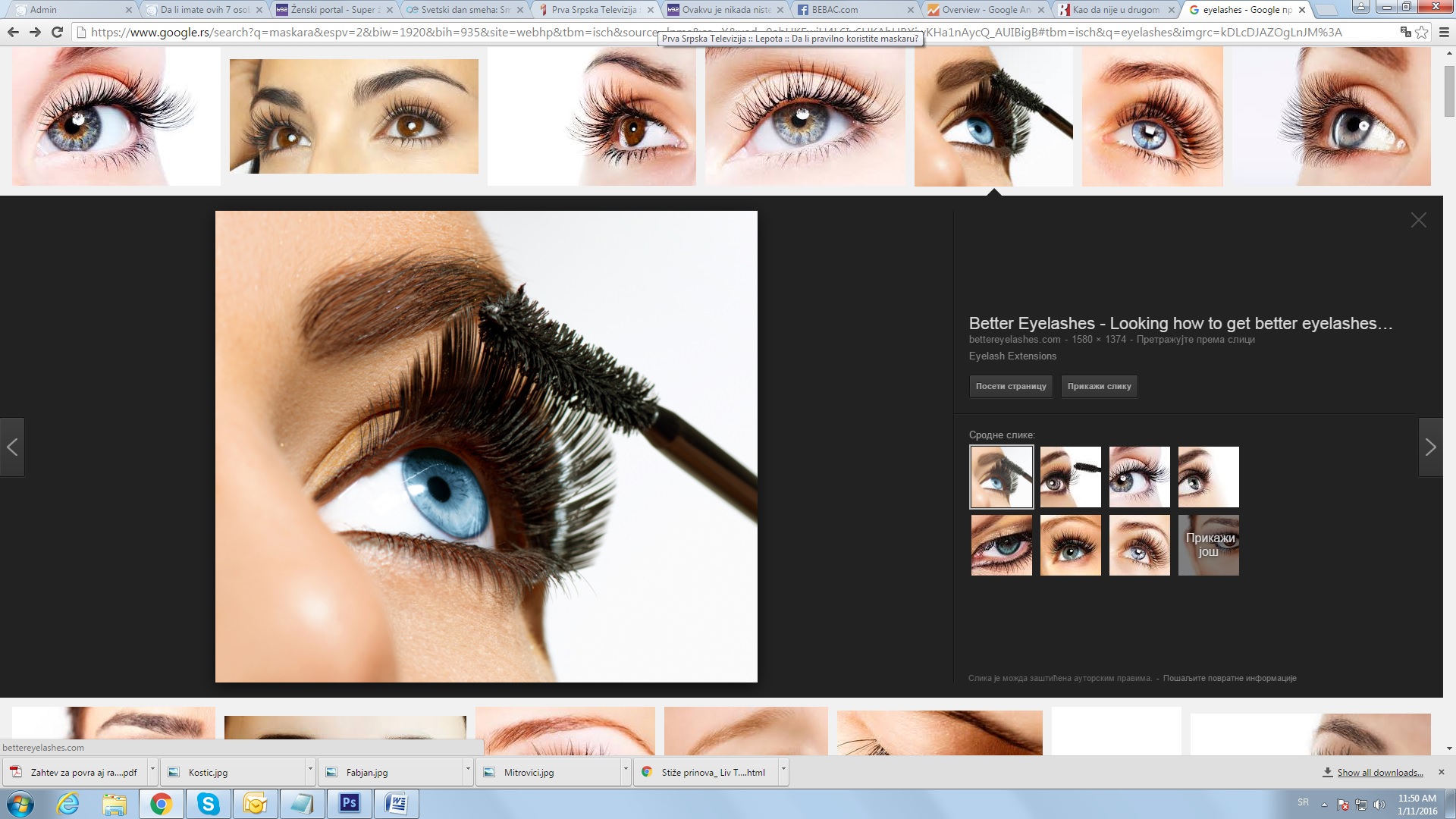This screenshot has width=1456, height=819.
Task: Click the browser reload page icon
Action: [57, 33]
